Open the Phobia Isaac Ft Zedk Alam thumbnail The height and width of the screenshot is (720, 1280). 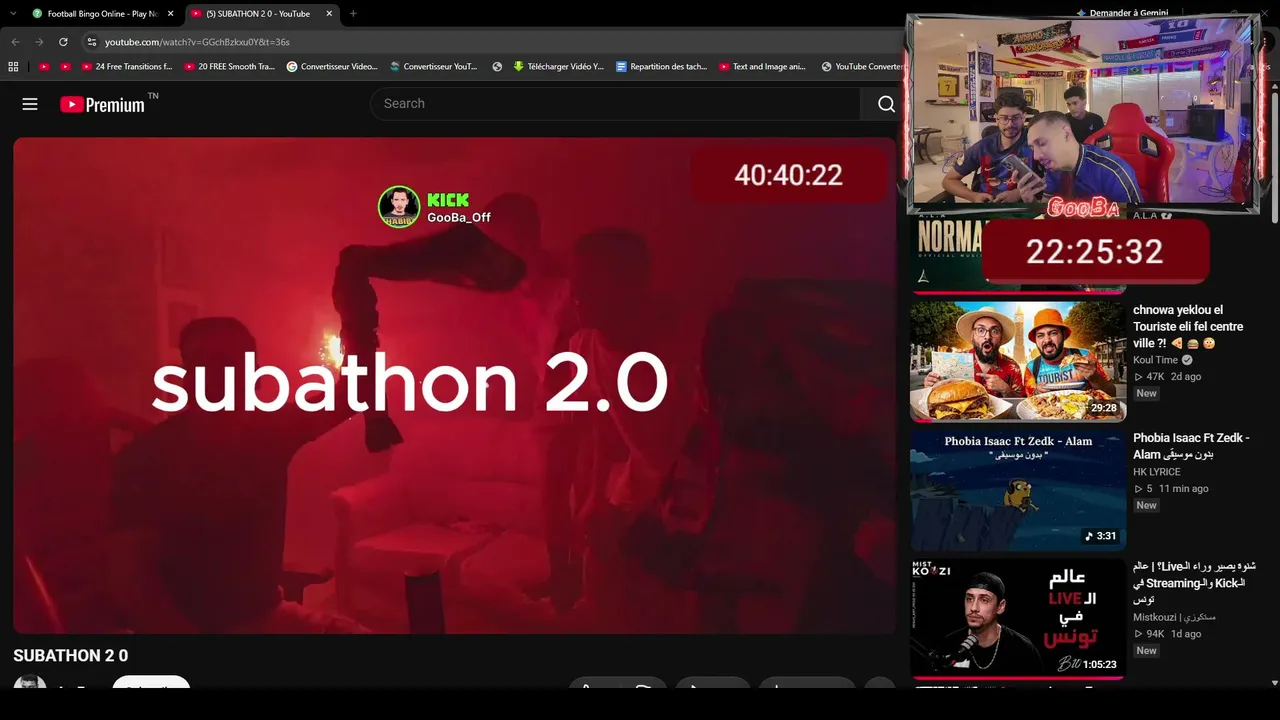(x=1018, y=489)
